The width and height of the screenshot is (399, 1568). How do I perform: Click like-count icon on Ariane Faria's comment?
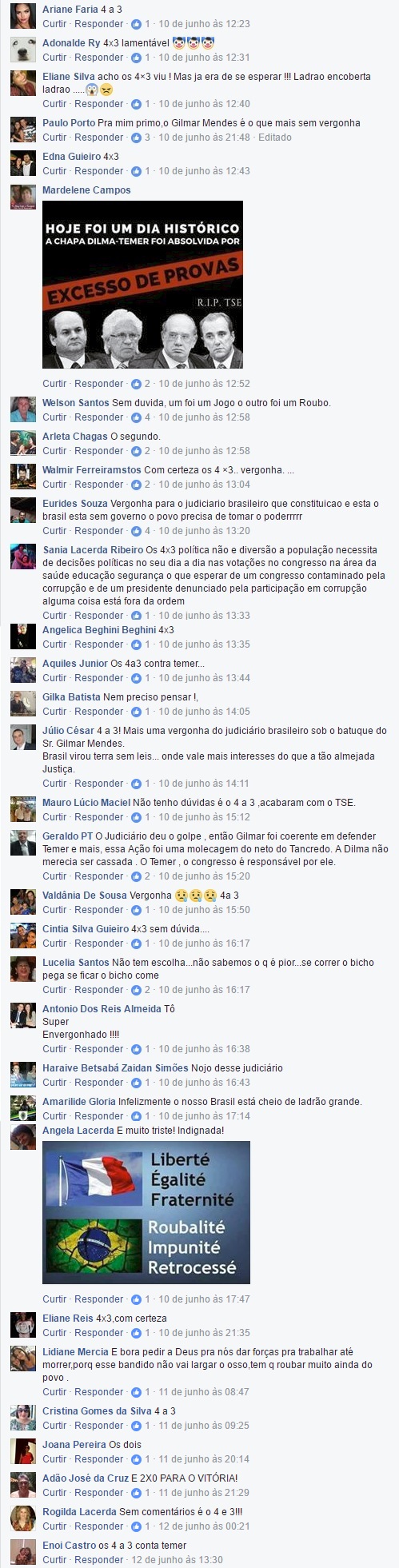click(136, 24)
